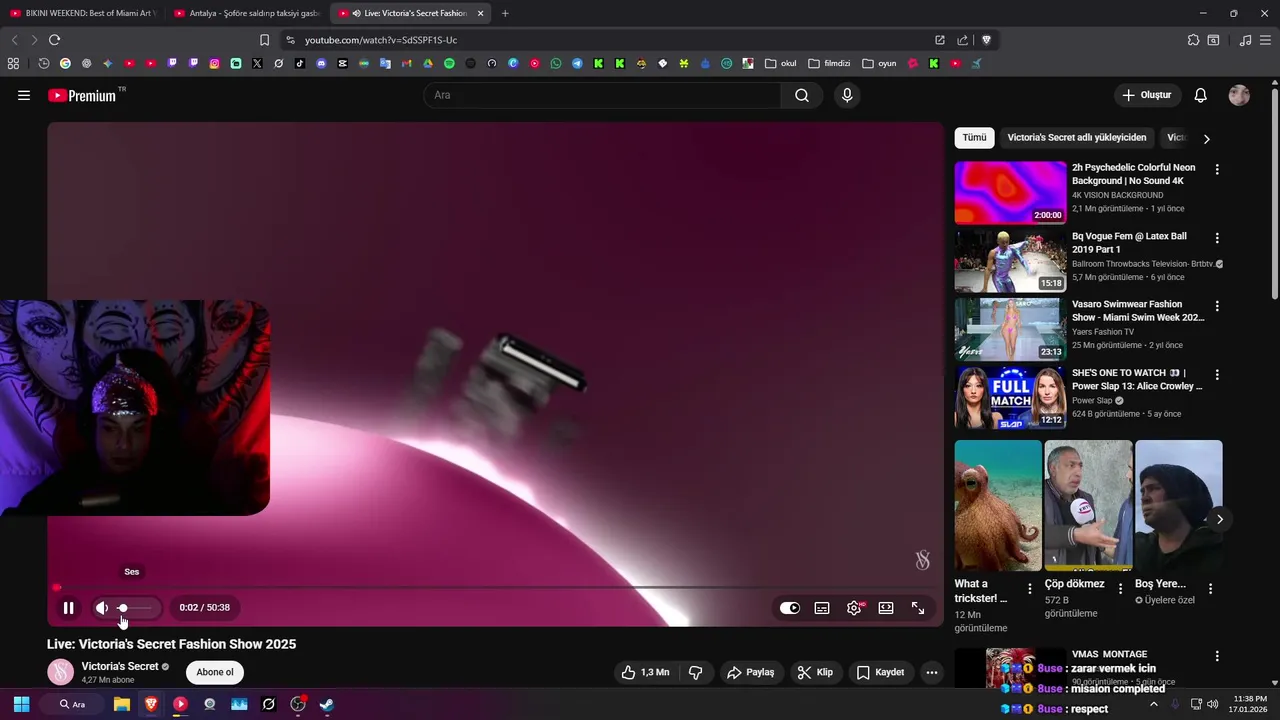Open the Brave Shields lion icon
The width and height of the screenshot is (1280, 720).
(x=986, y=40)
